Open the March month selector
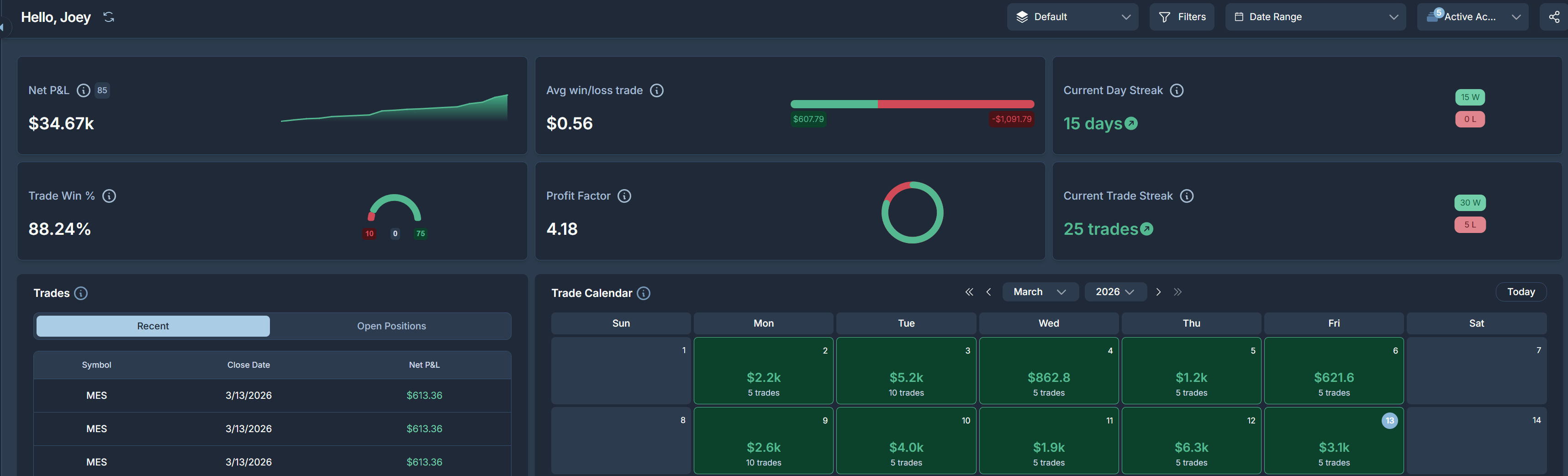This screenshot has width=1568, height=476. (1039, 292)
